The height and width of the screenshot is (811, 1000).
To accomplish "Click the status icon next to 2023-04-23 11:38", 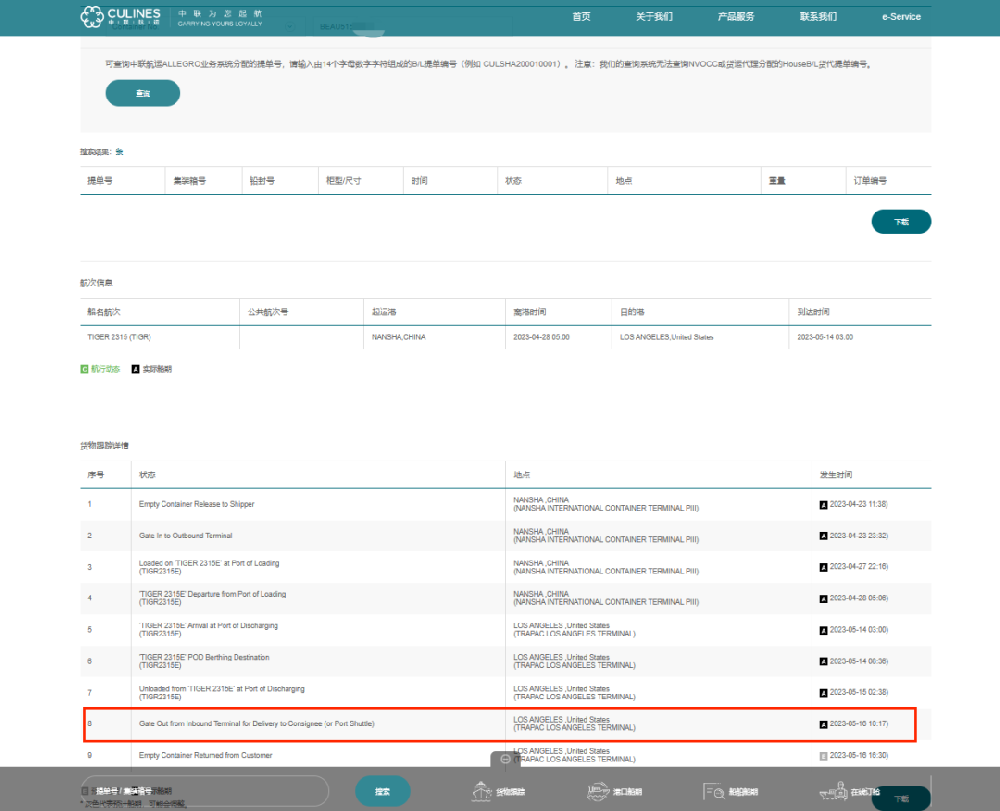I will tap(824, 504).
